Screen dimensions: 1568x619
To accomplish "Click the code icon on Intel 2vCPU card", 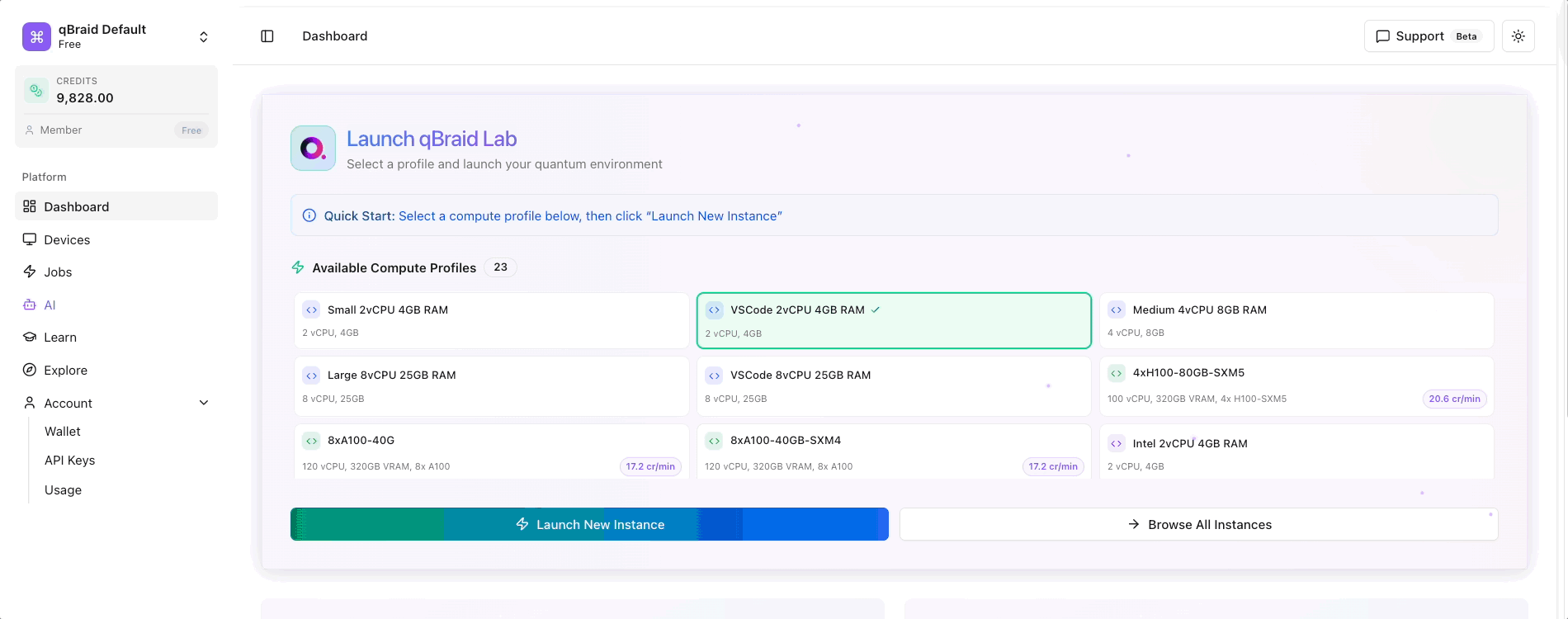I will point(1117,443).
